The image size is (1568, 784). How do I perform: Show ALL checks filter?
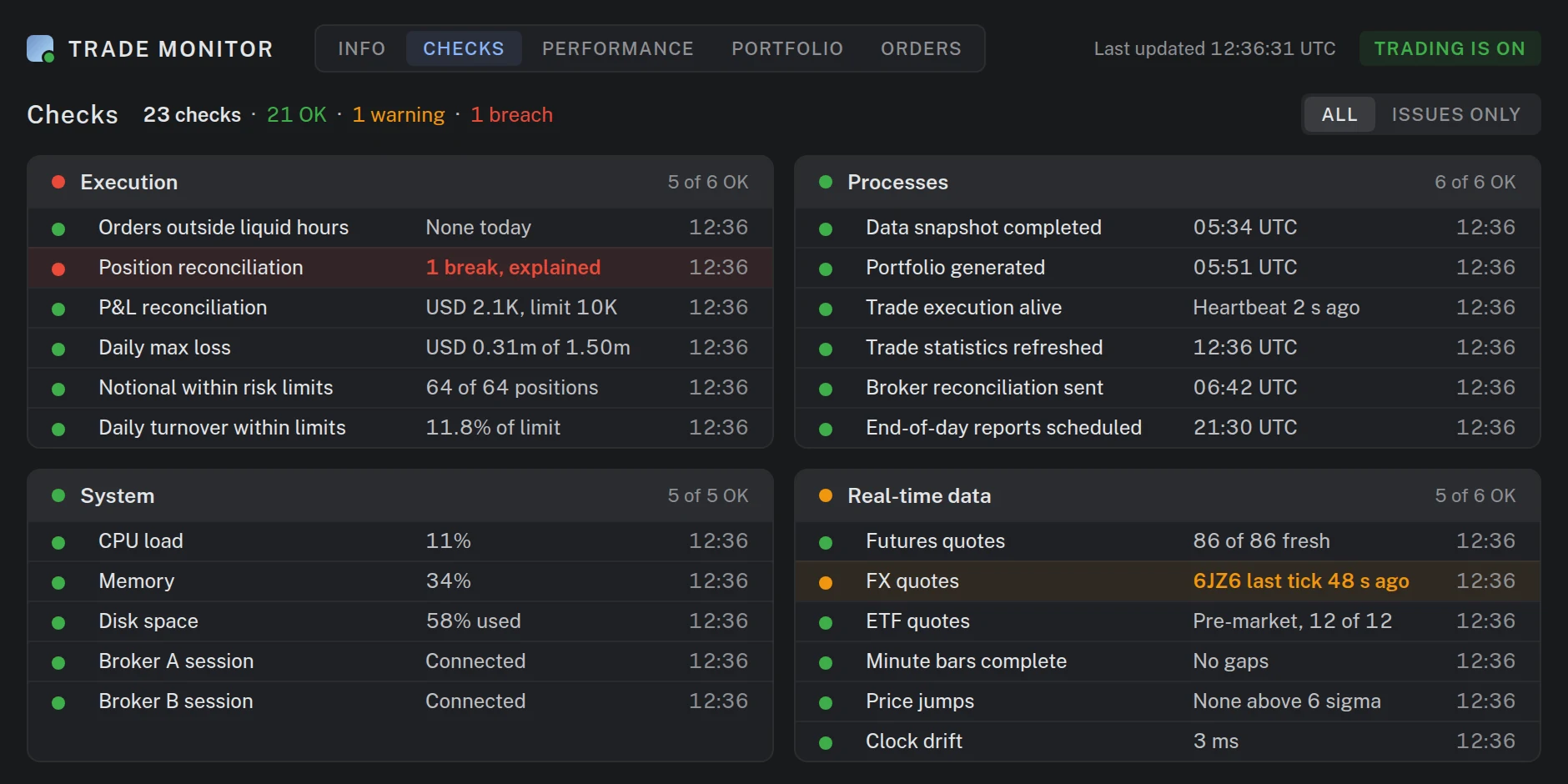coord(1339,114)
